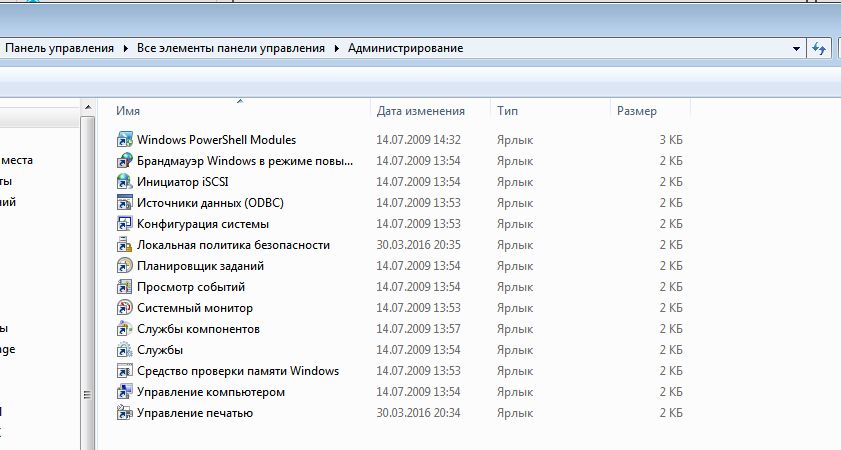This screenshot has width=841, height=450.
Task: Select the Управление компьютером name
Action: point(211,392)
